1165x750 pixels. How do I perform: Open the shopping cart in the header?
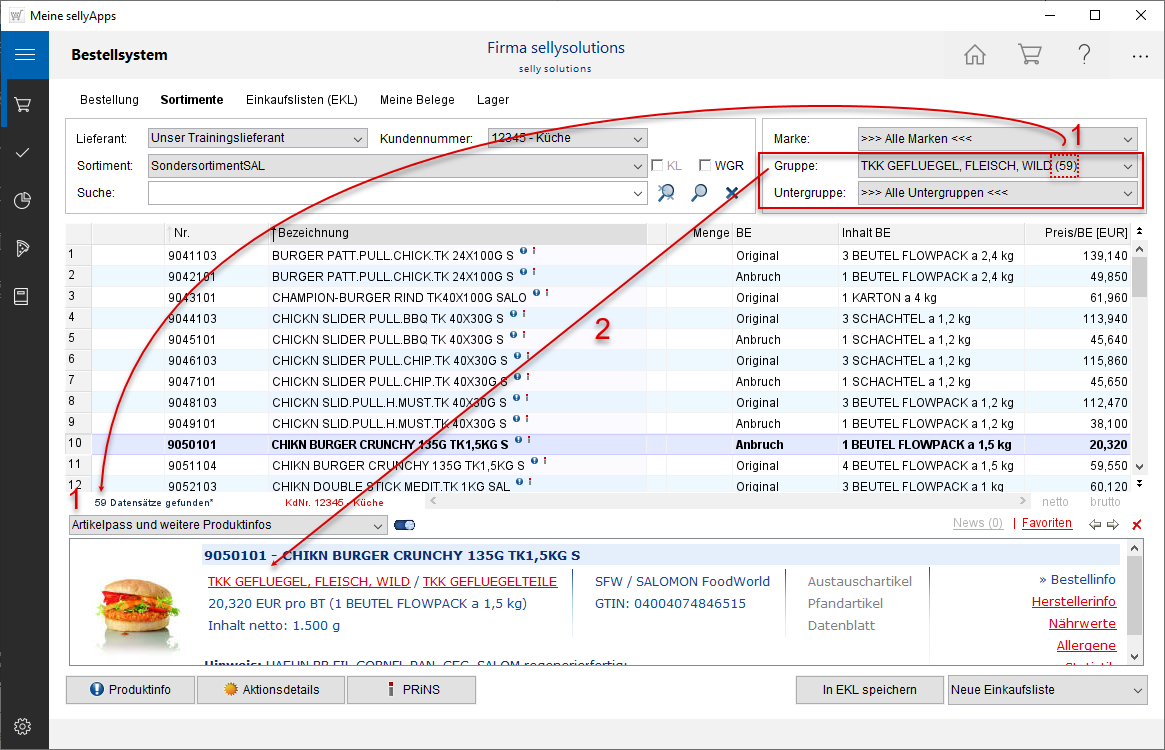[1029, 55]
